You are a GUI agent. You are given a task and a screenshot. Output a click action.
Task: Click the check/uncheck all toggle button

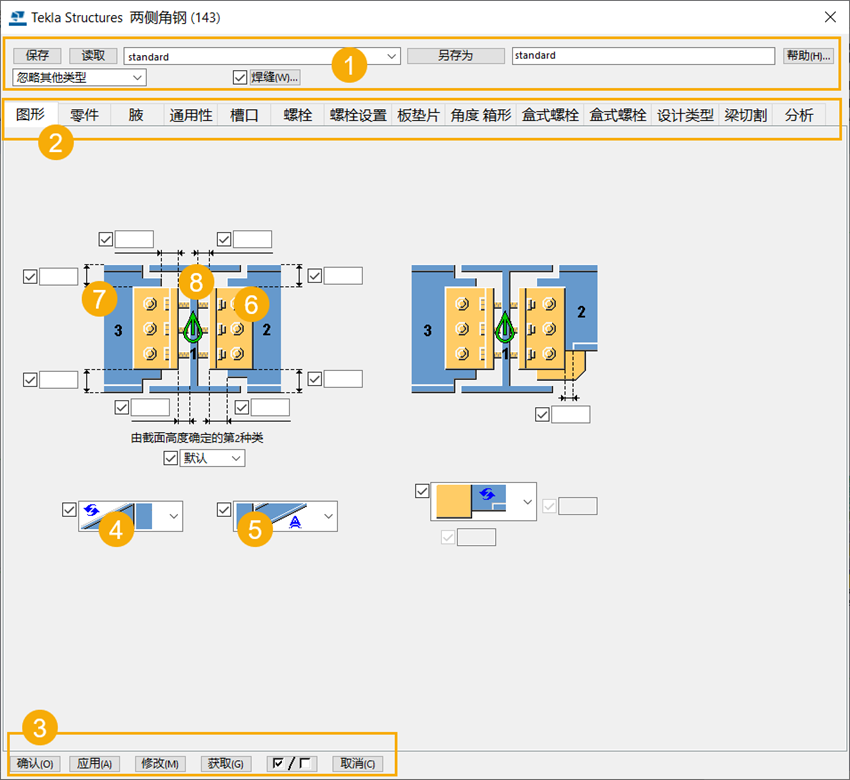click(x=292, y=764)
